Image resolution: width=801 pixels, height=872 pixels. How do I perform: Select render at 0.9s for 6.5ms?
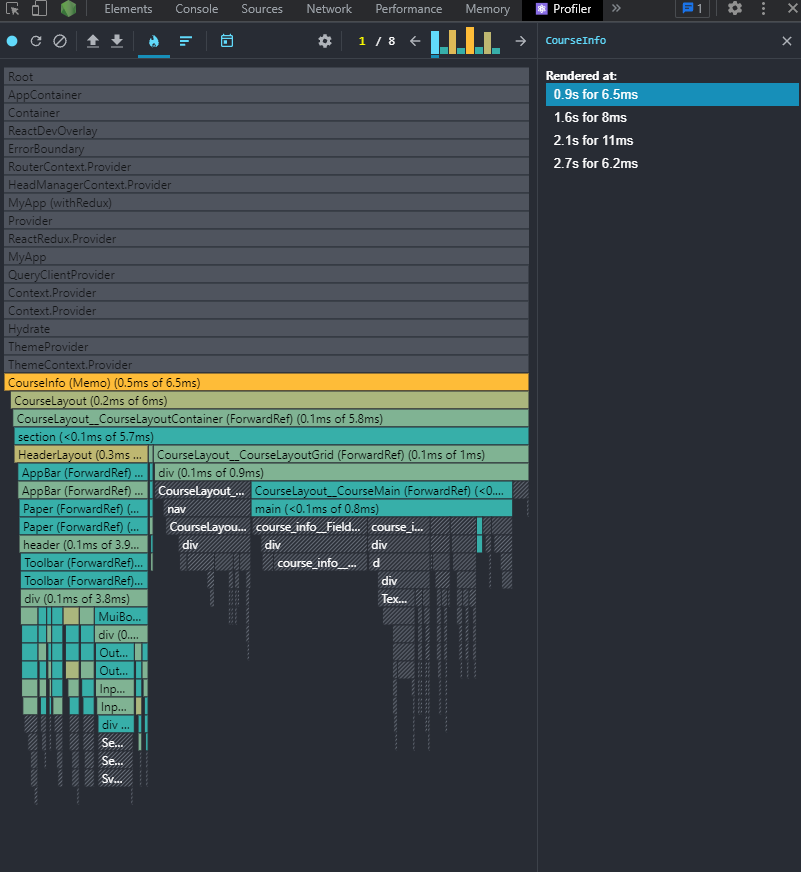672,95
